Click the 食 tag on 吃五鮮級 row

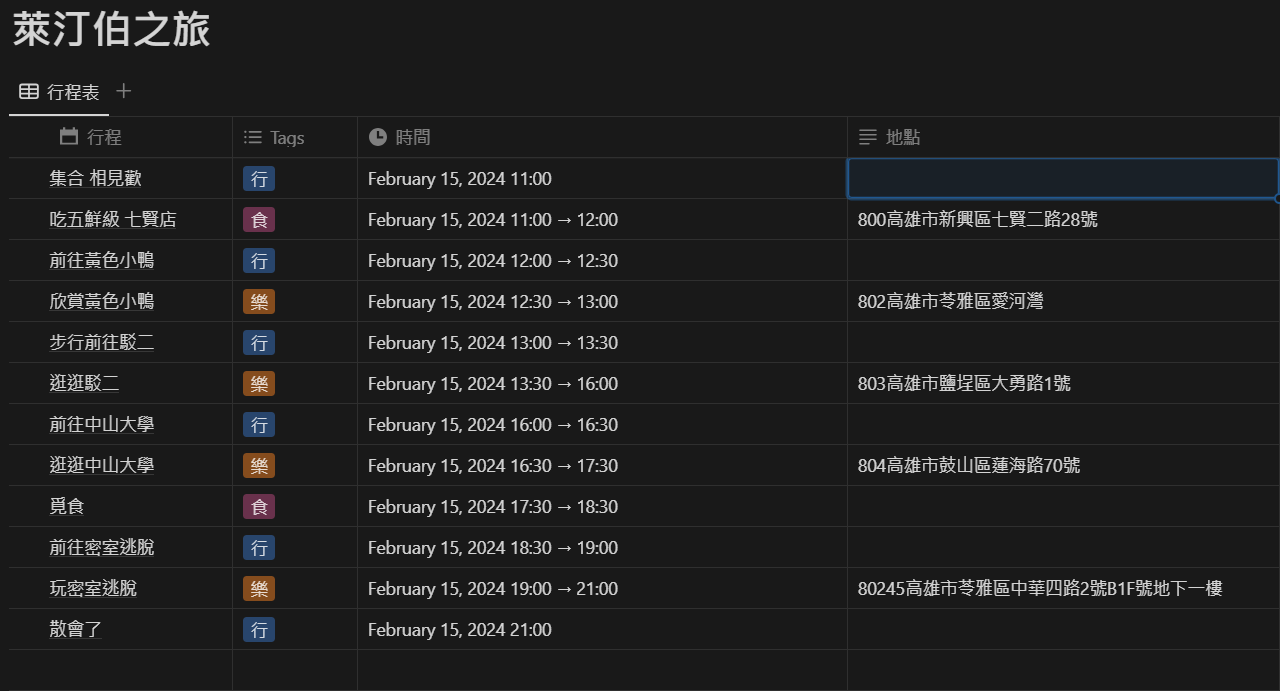pos(259,220)
